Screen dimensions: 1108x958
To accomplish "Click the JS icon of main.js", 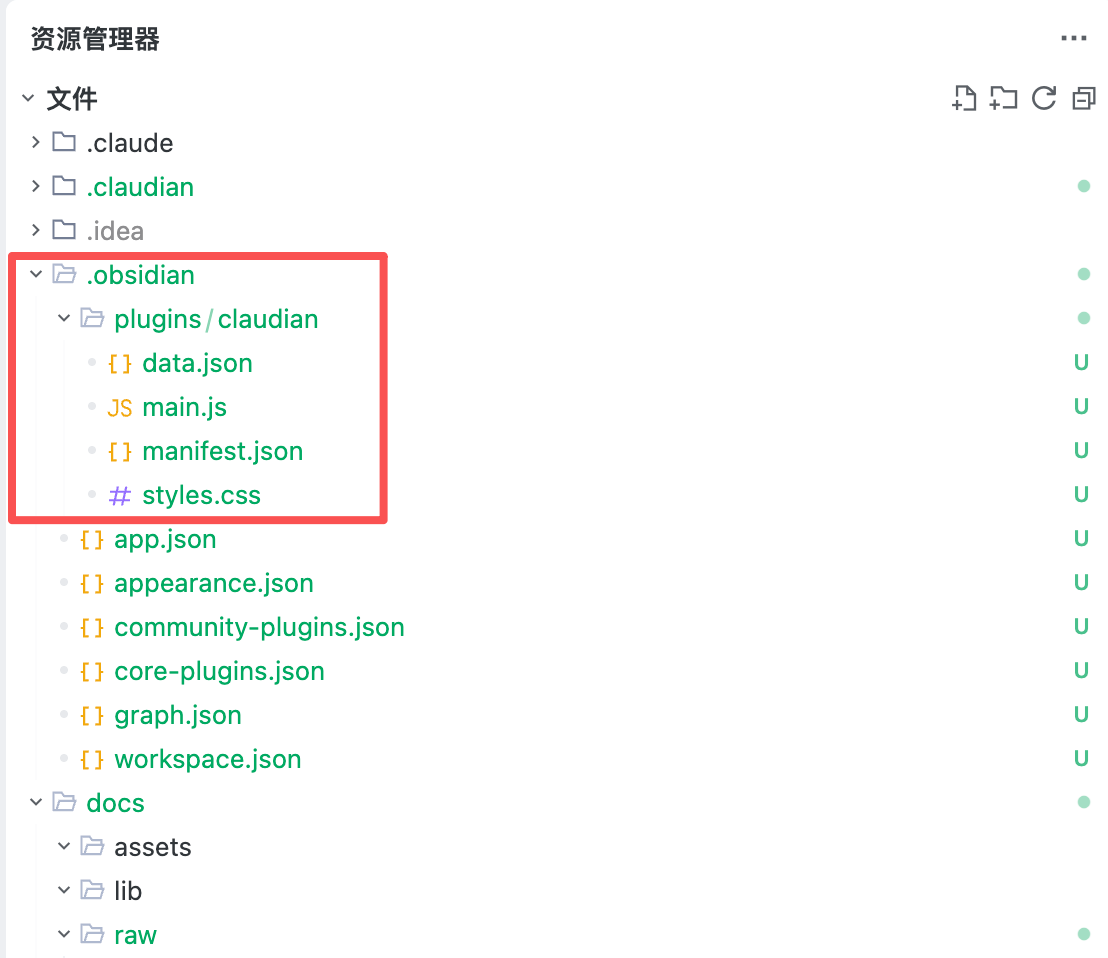I will (x=119, y=408).
